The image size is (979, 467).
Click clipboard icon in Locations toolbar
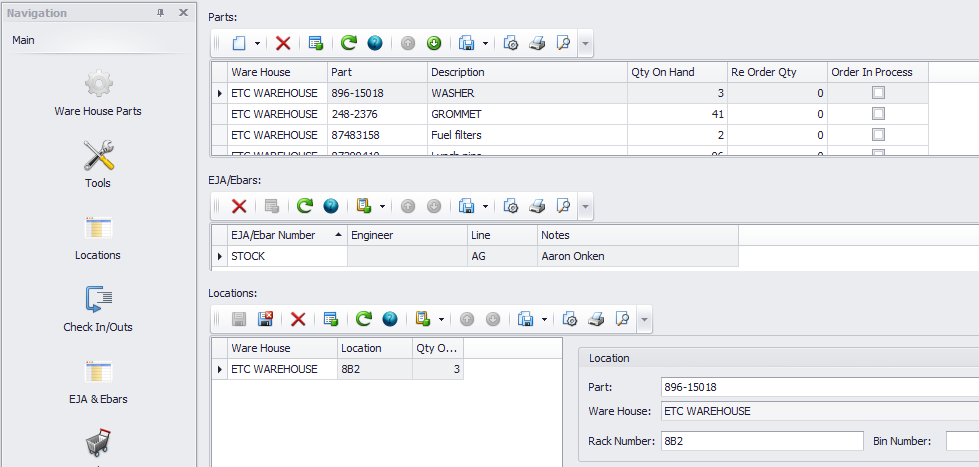(x=423, y=319)
